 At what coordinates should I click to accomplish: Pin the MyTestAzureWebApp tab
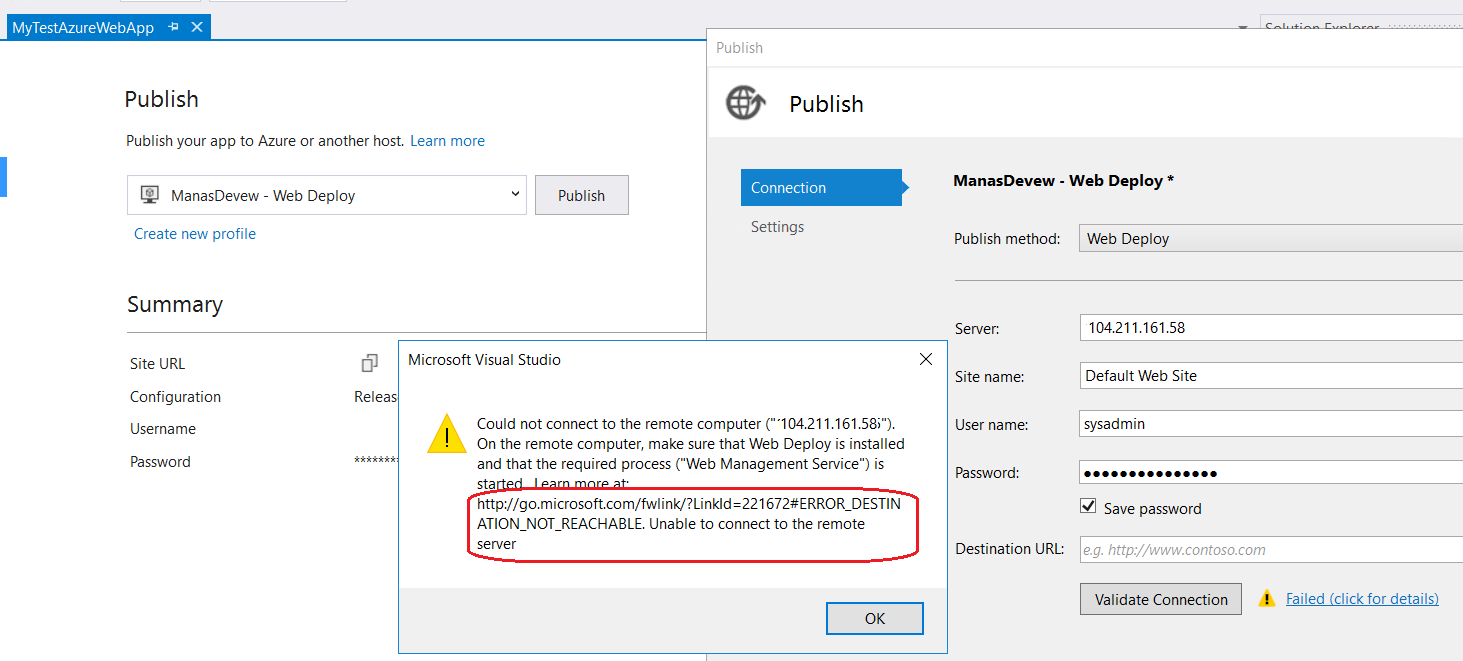[174, 28]
